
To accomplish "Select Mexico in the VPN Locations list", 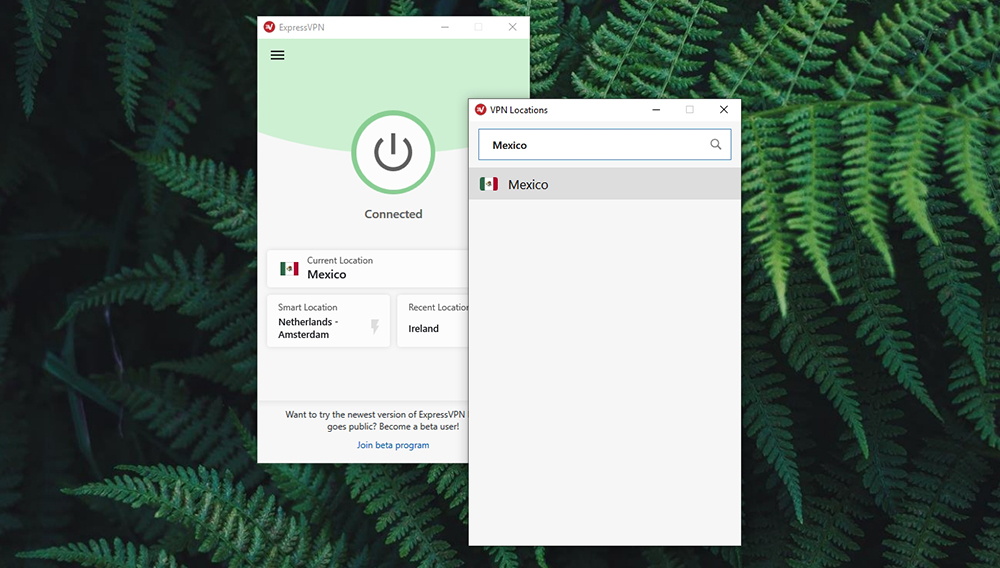I will click(605, 184).
